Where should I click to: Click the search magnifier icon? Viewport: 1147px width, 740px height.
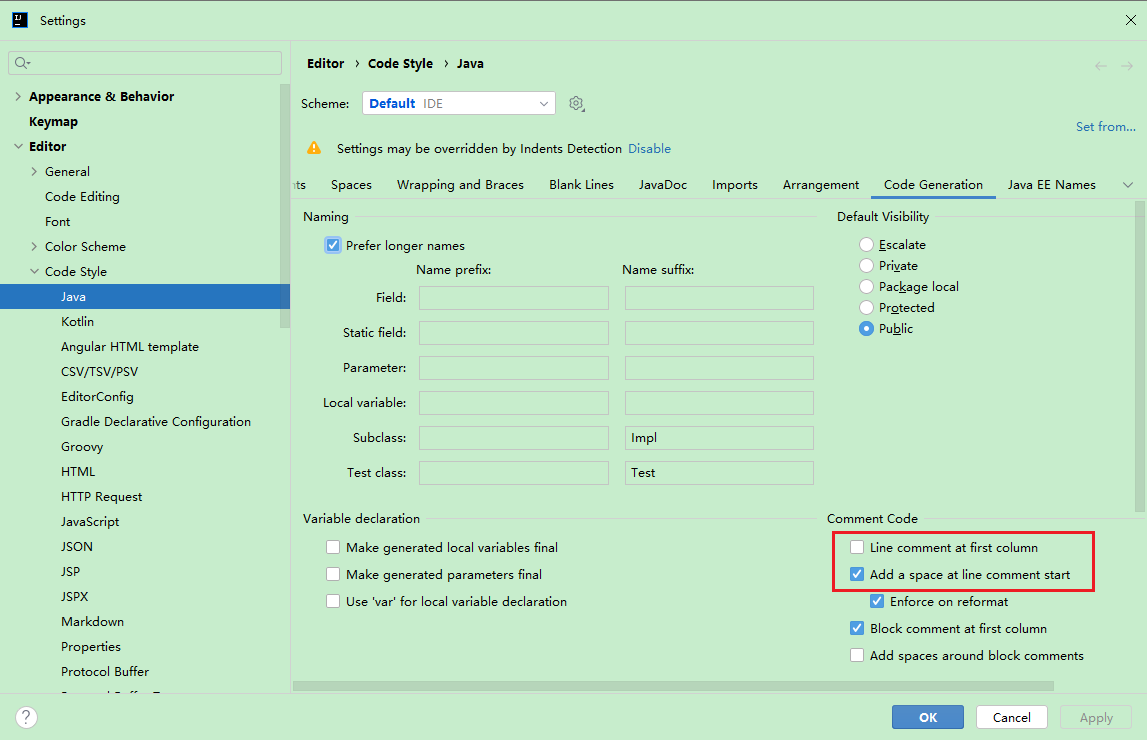tap(21, 63)
